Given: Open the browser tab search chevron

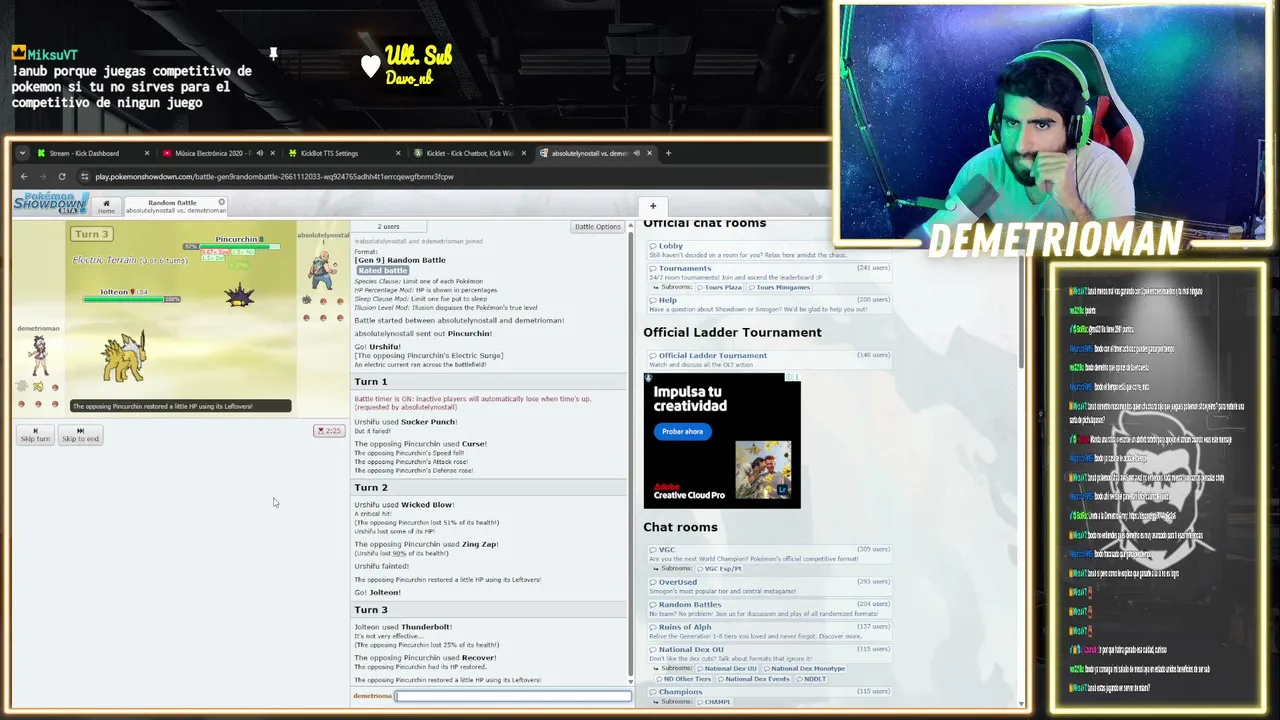Looking at the screenshot, I should click(22, 153).
